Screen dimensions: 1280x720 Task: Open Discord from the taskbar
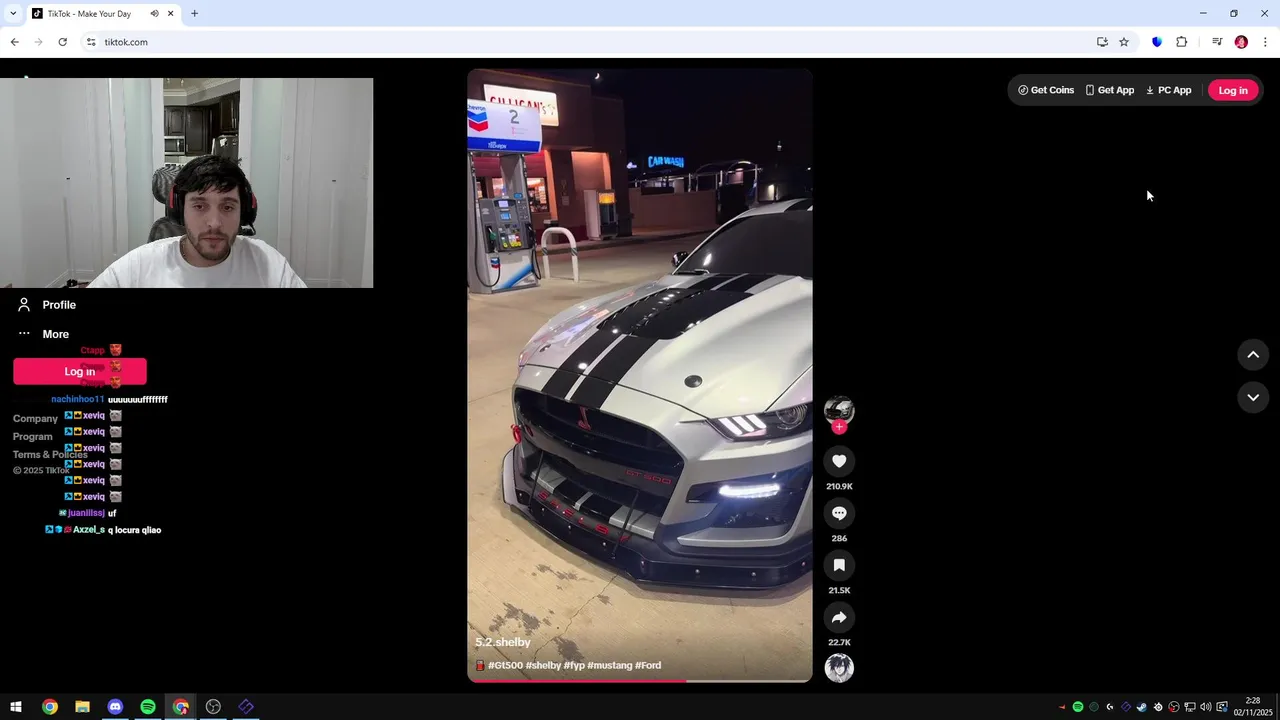115,707
